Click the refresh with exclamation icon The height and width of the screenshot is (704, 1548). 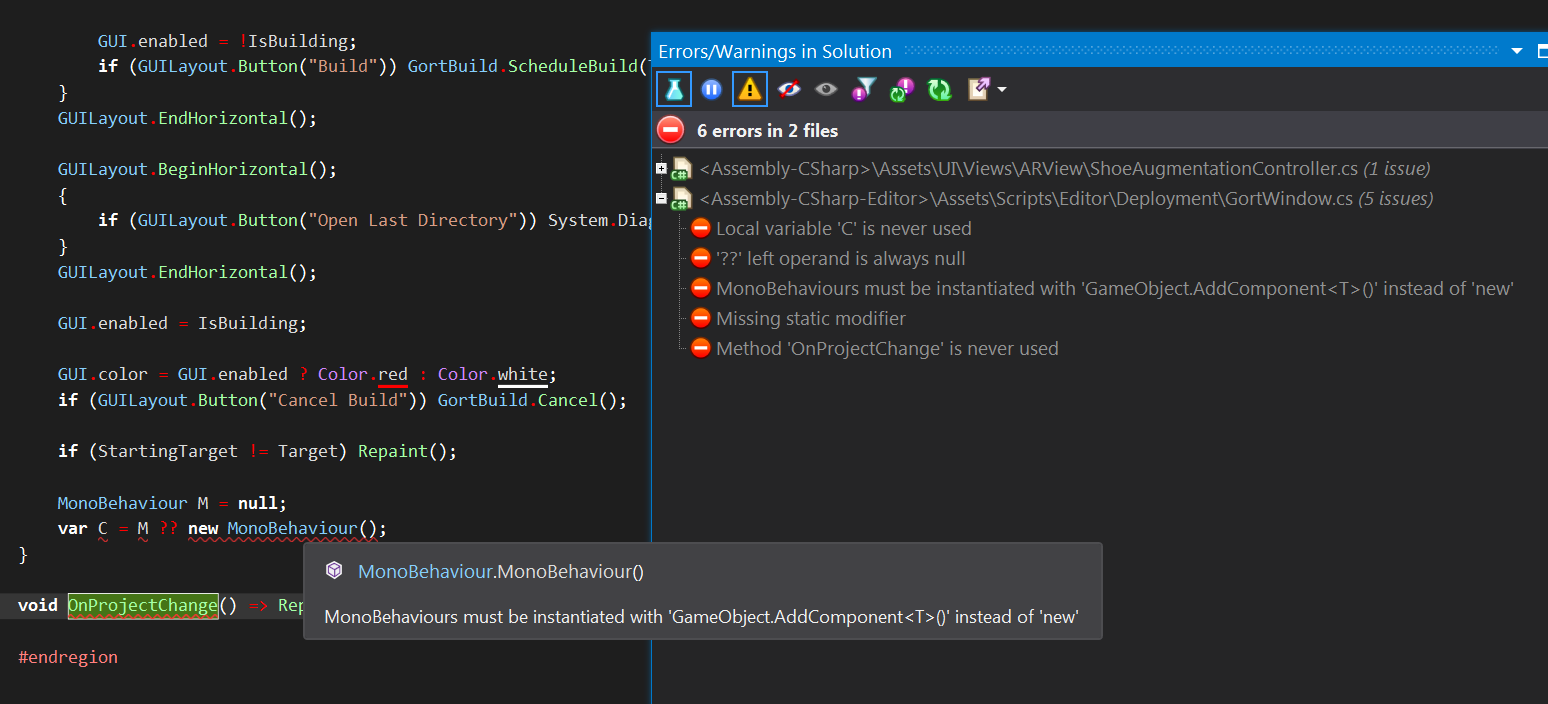pyautogui.click(x=901, y=88)
